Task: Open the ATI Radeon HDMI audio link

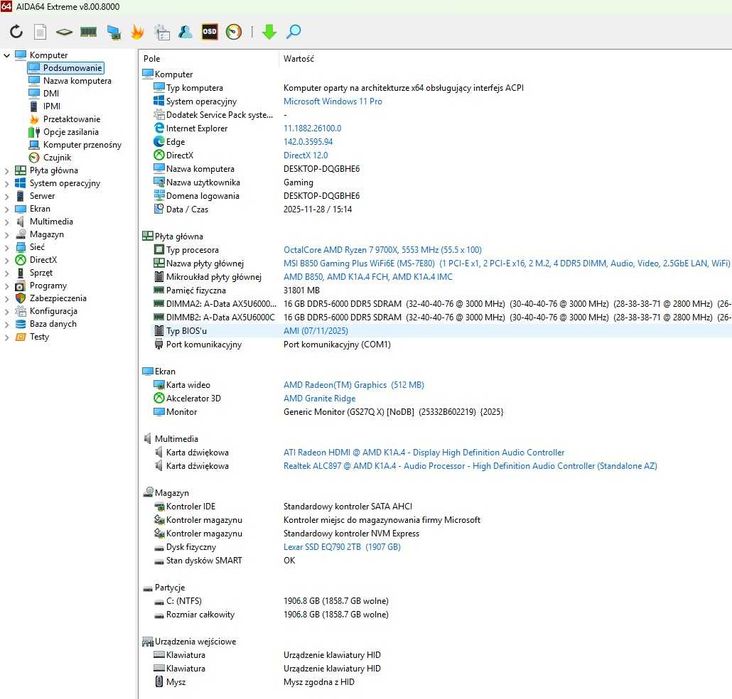Action: coord(423,452)
